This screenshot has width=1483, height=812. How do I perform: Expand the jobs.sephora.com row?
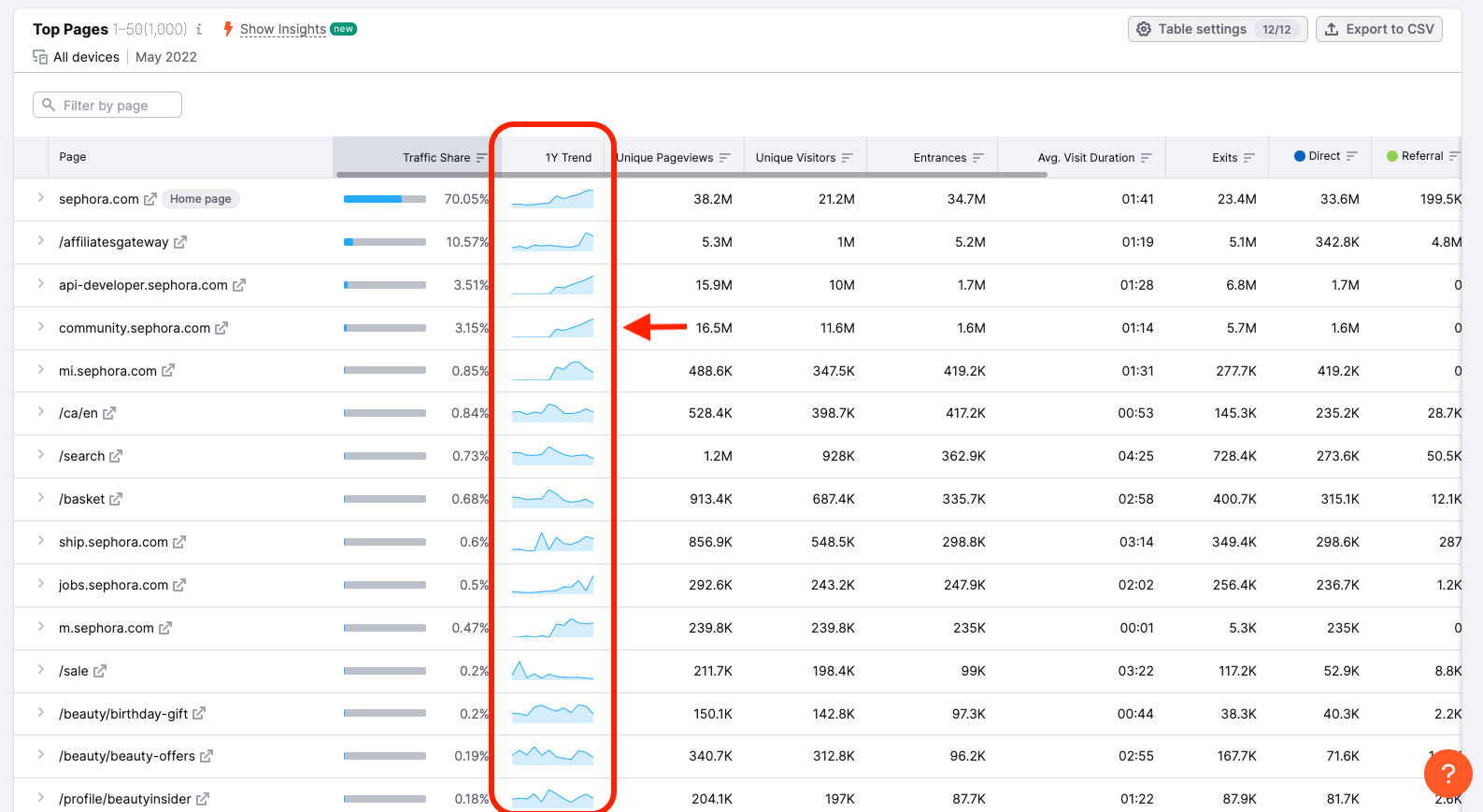click(x=40, y=584)
